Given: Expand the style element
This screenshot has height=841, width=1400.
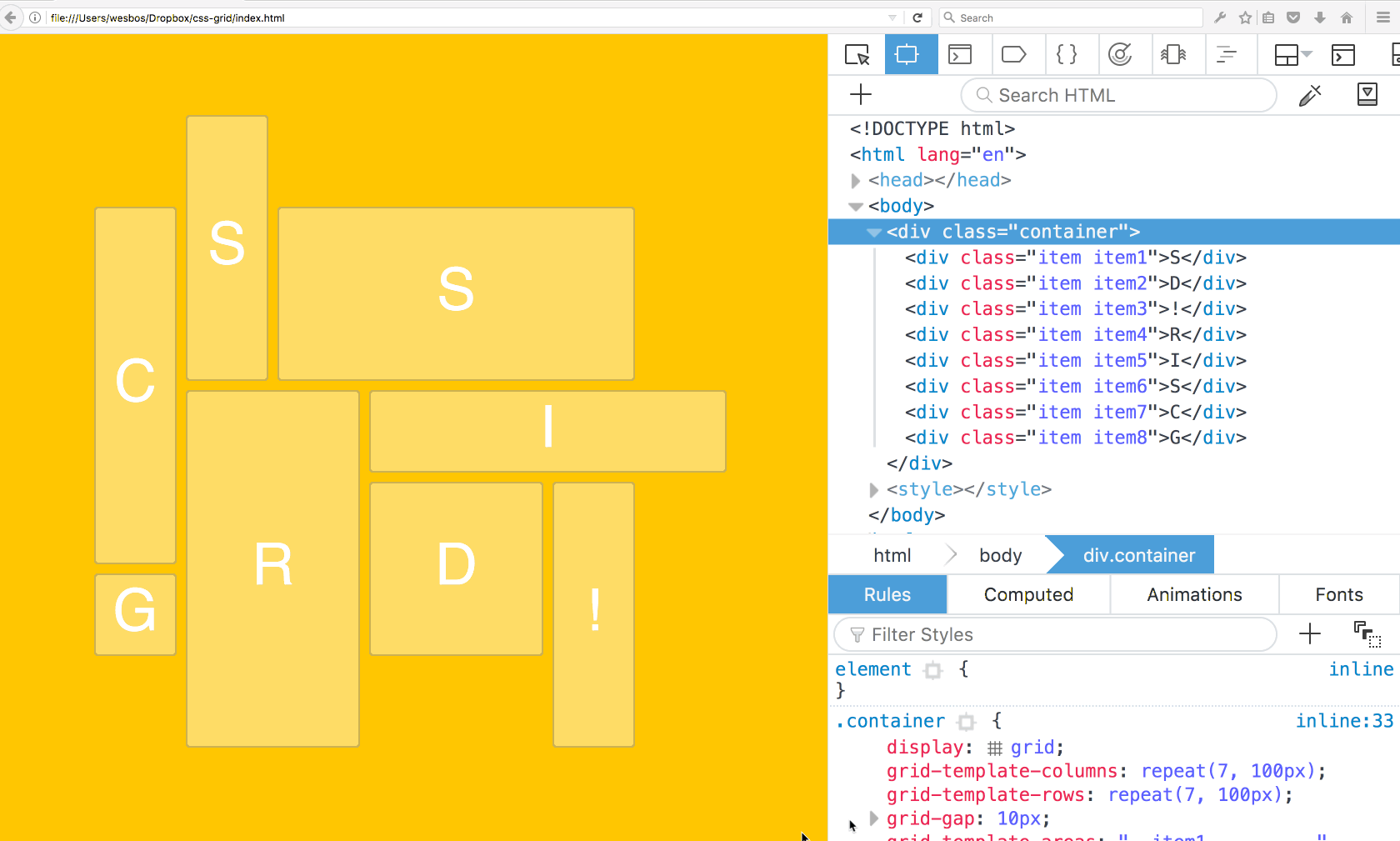Looking at the screenshot, I should coord(873,489).
